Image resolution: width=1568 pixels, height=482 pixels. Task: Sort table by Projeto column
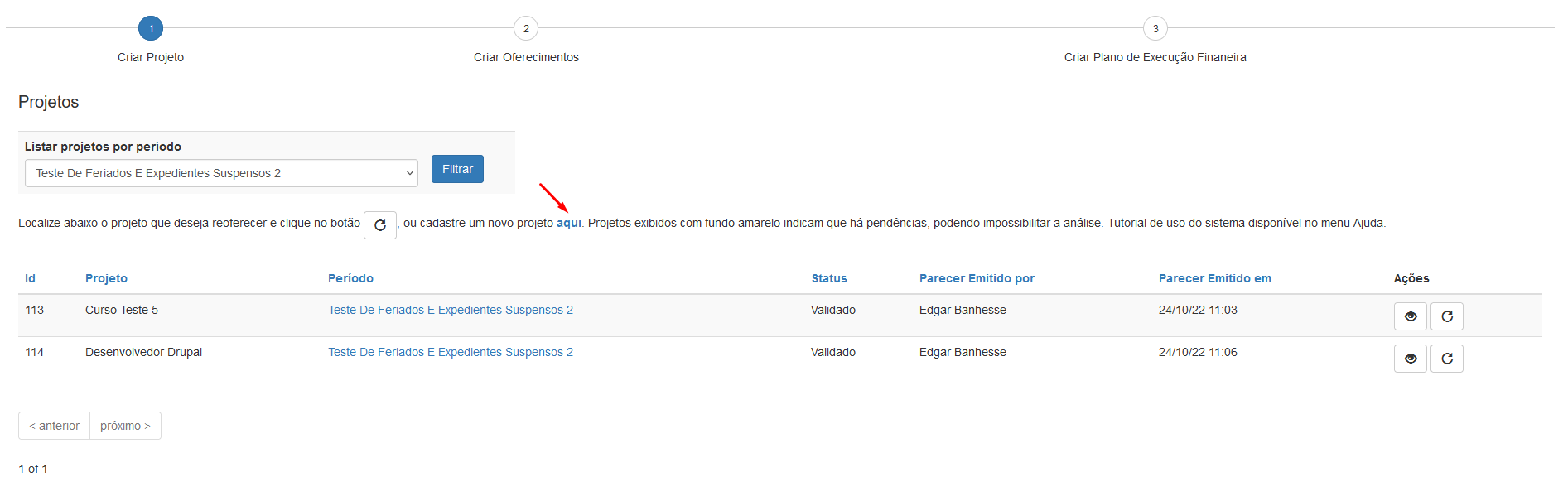[x=106, y=278]
